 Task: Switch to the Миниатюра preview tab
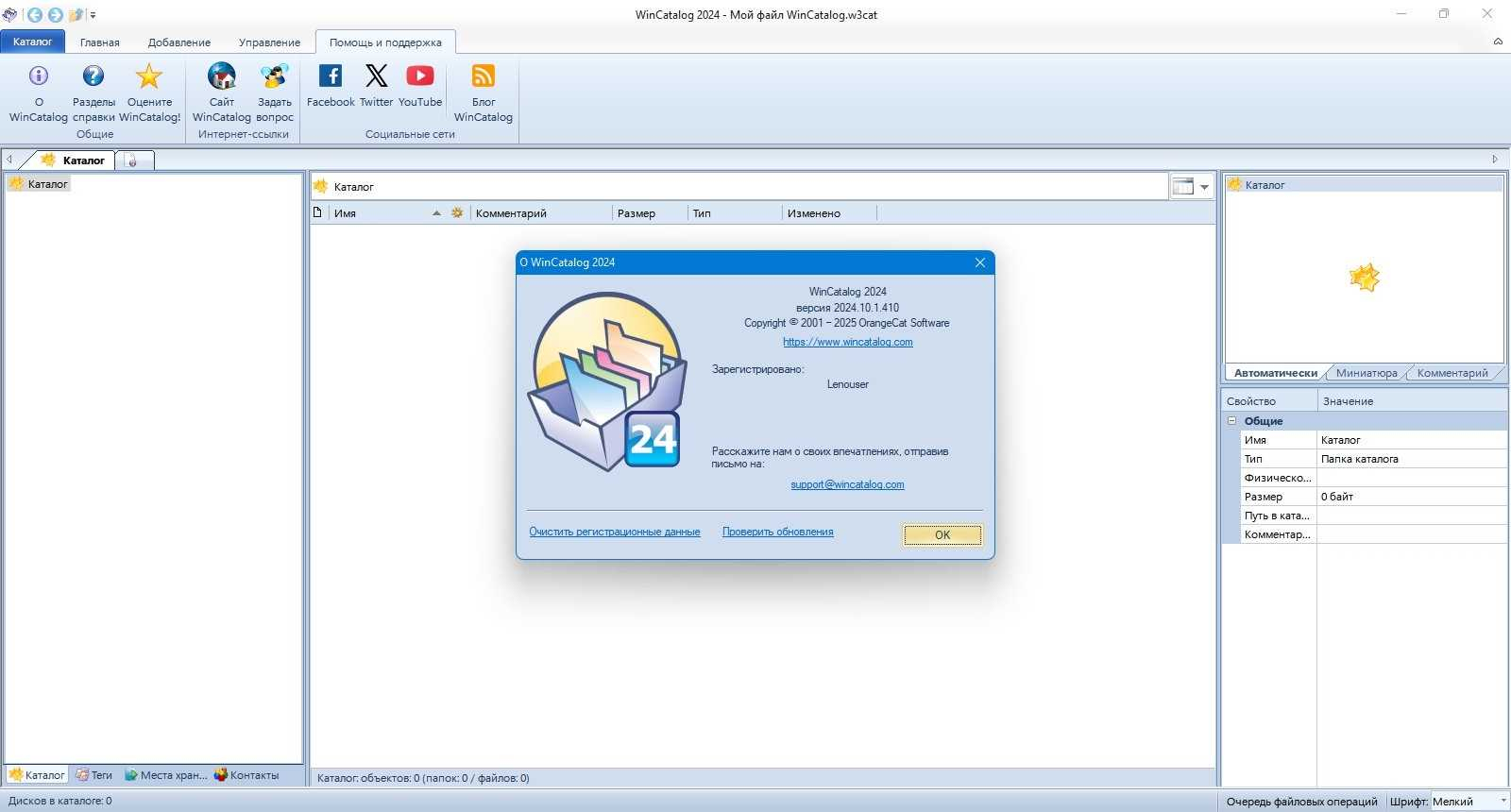click(1367, 373)
